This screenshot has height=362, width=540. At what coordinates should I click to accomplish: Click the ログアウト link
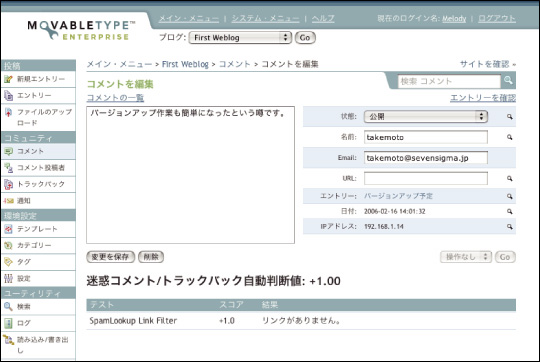click(497, 18)
